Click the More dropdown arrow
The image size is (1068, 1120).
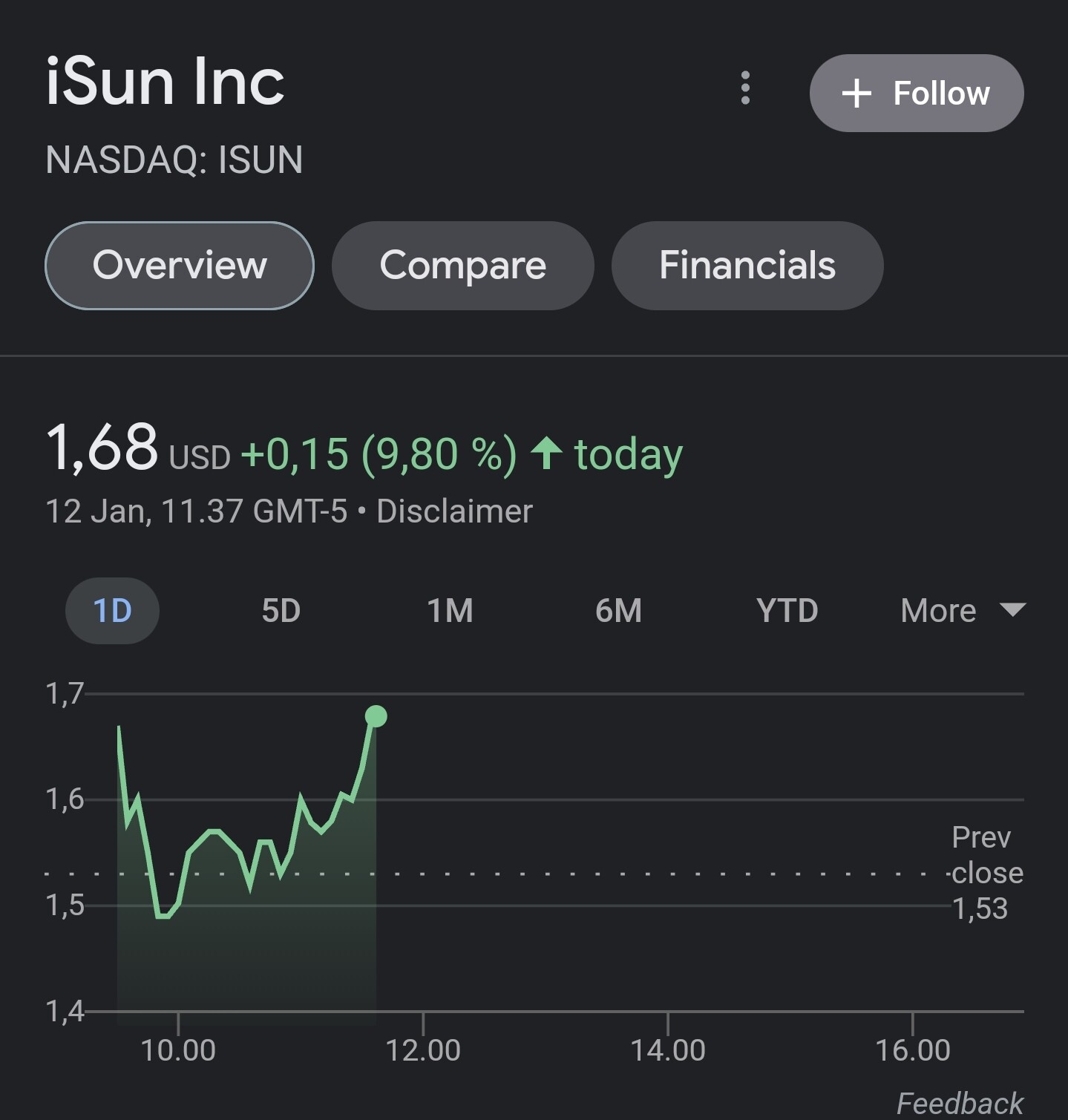coord(1013,610)
